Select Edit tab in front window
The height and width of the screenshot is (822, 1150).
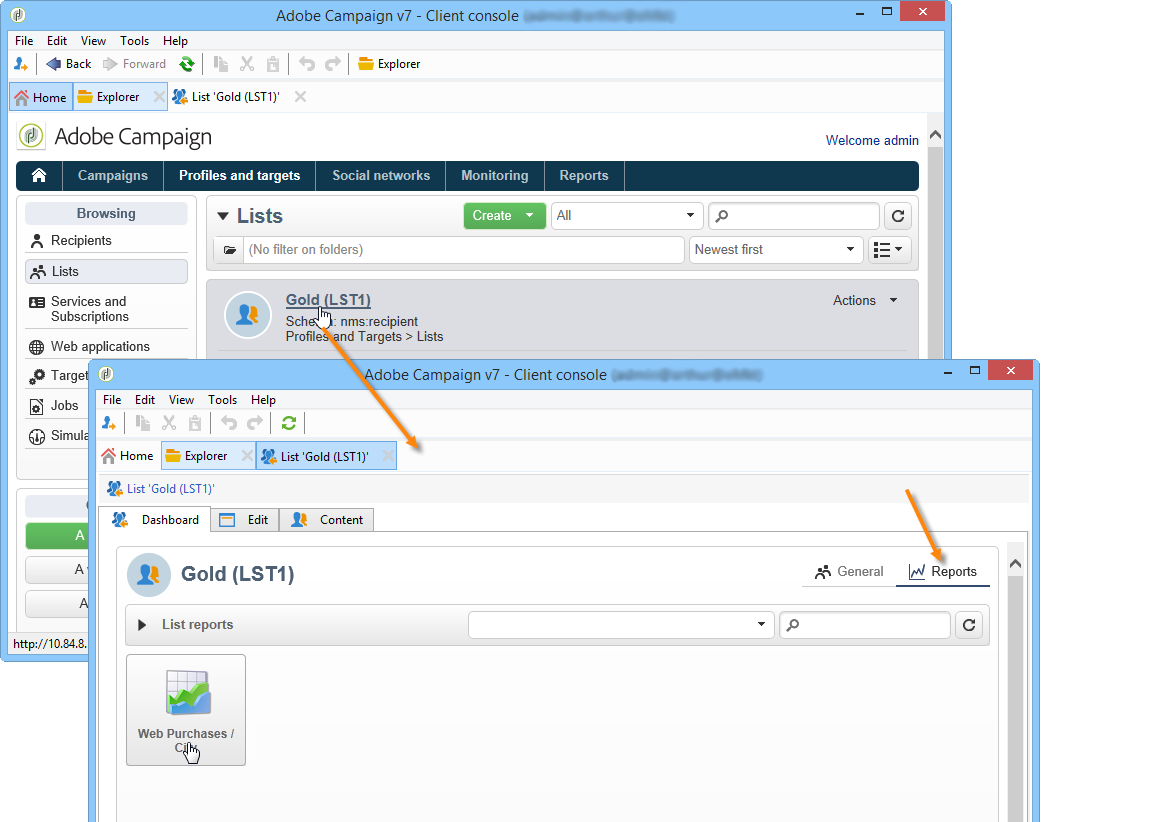pyautogui.click(x=245, y=520)
